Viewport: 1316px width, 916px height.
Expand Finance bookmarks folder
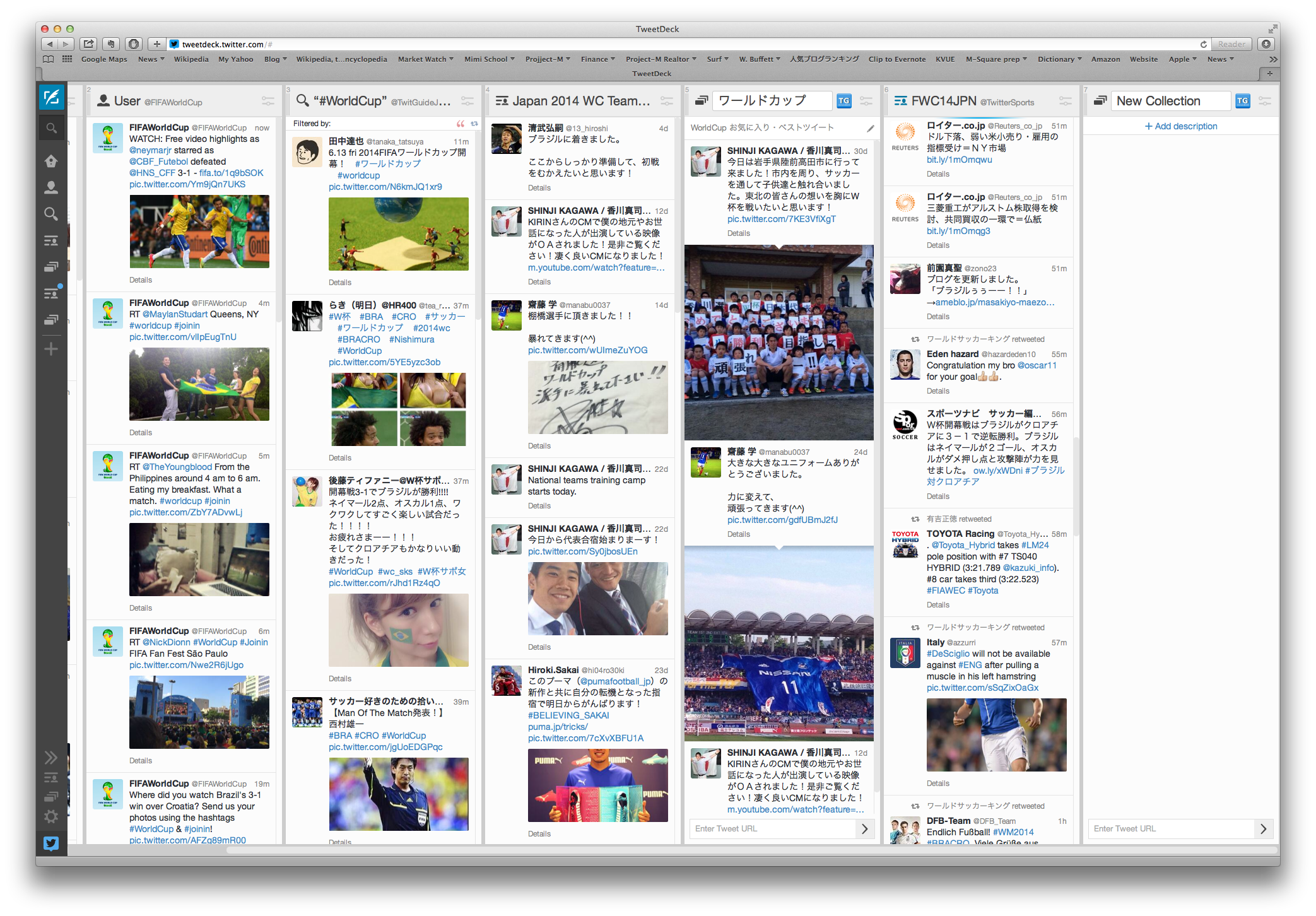click(x=597, y=59)
